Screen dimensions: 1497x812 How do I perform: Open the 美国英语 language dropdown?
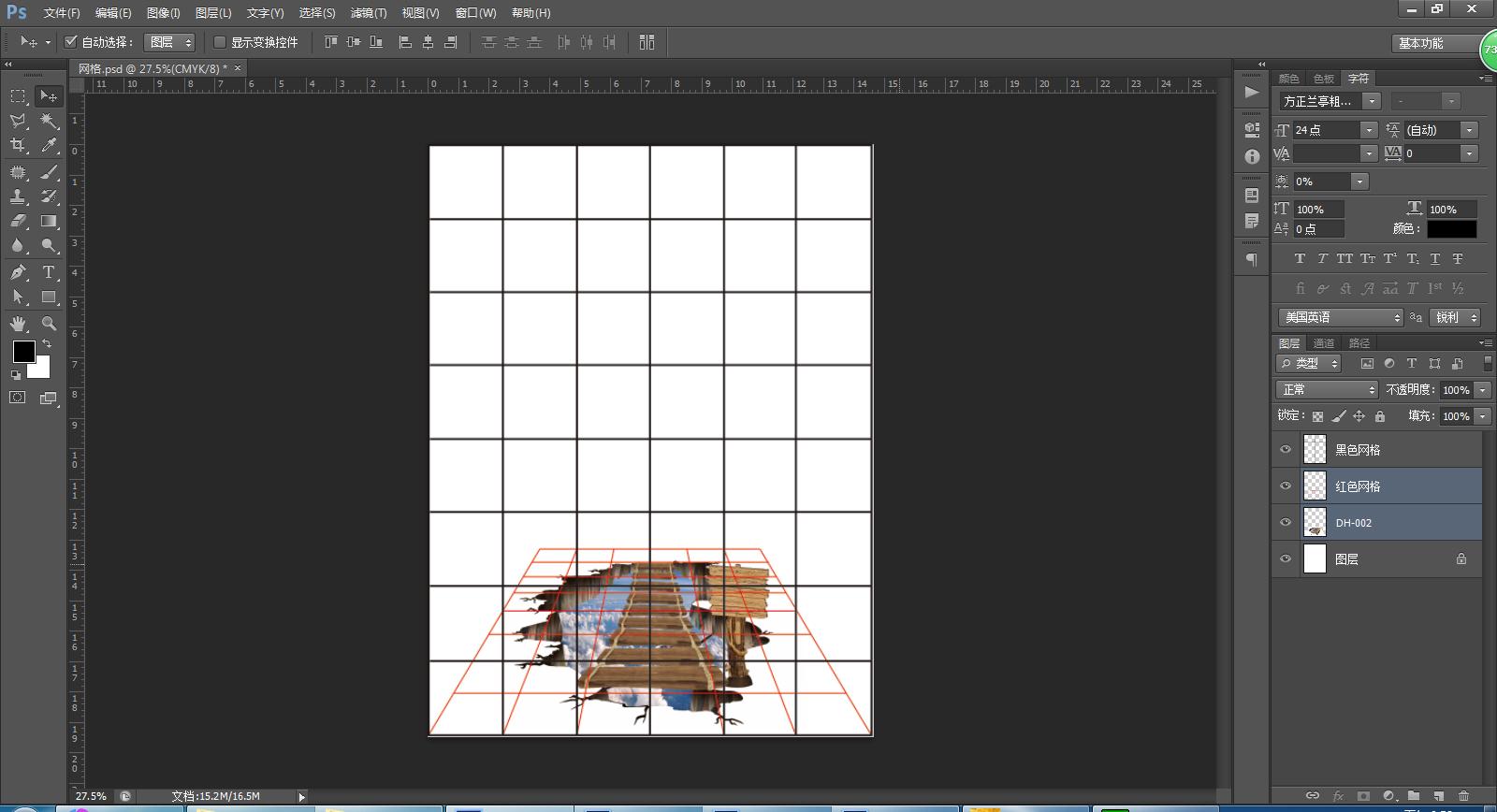[1340, 318]
